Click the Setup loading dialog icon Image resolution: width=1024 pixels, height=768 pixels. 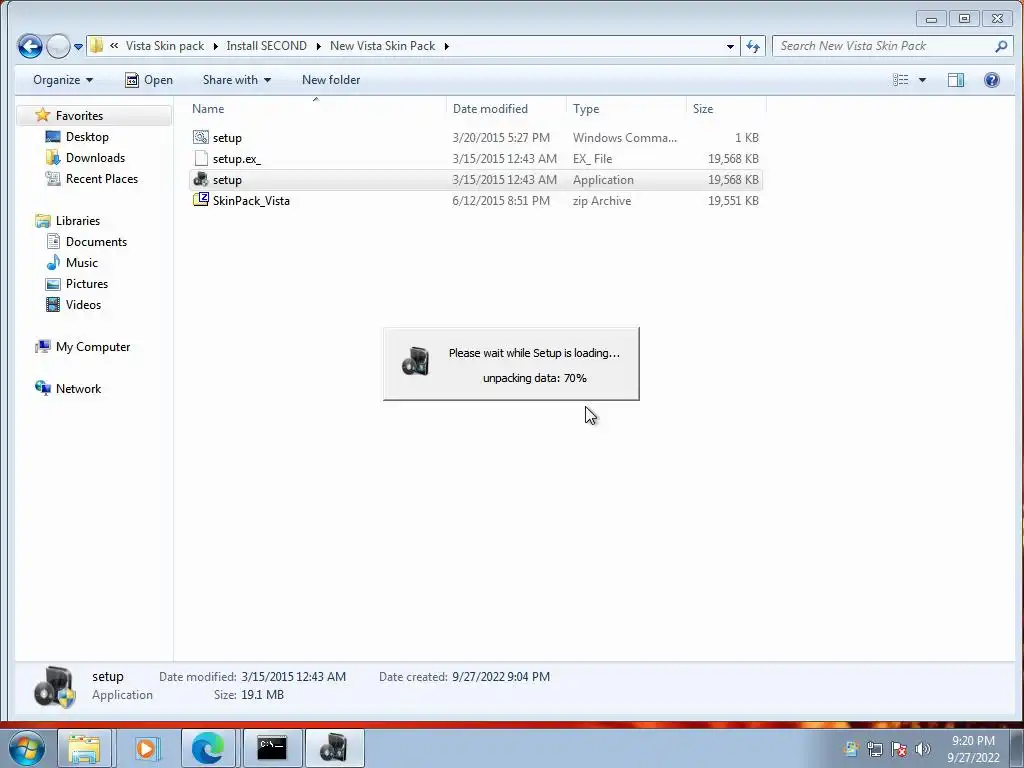click(x=415, y=361)
